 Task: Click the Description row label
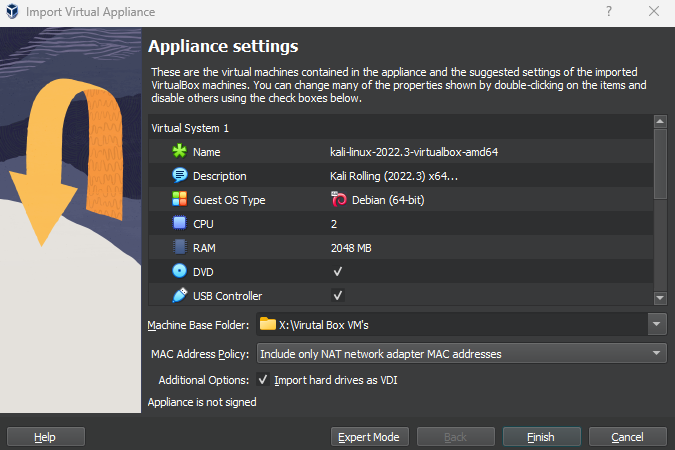click(220, 176)
